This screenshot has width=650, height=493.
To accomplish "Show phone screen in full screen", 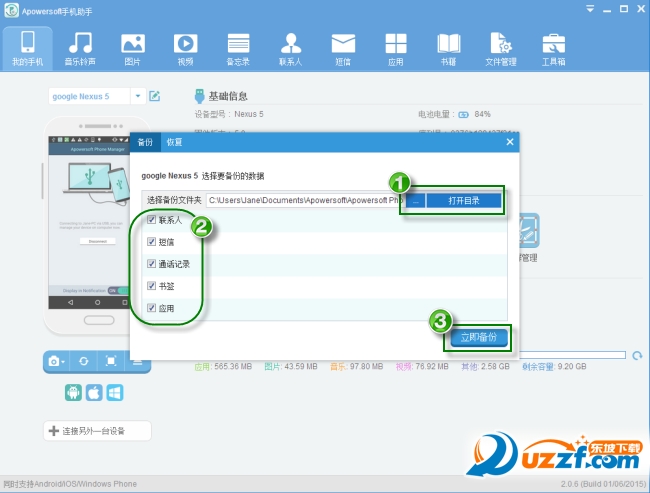I will click(111, 361).
